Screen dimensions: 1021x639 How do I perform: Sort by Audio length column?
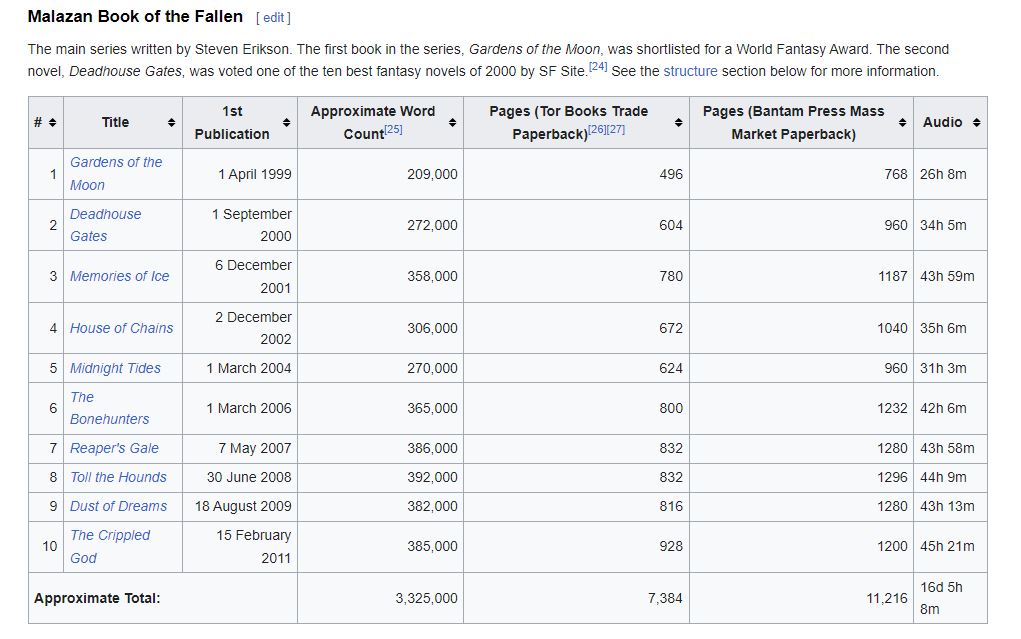tap(976, 122)
